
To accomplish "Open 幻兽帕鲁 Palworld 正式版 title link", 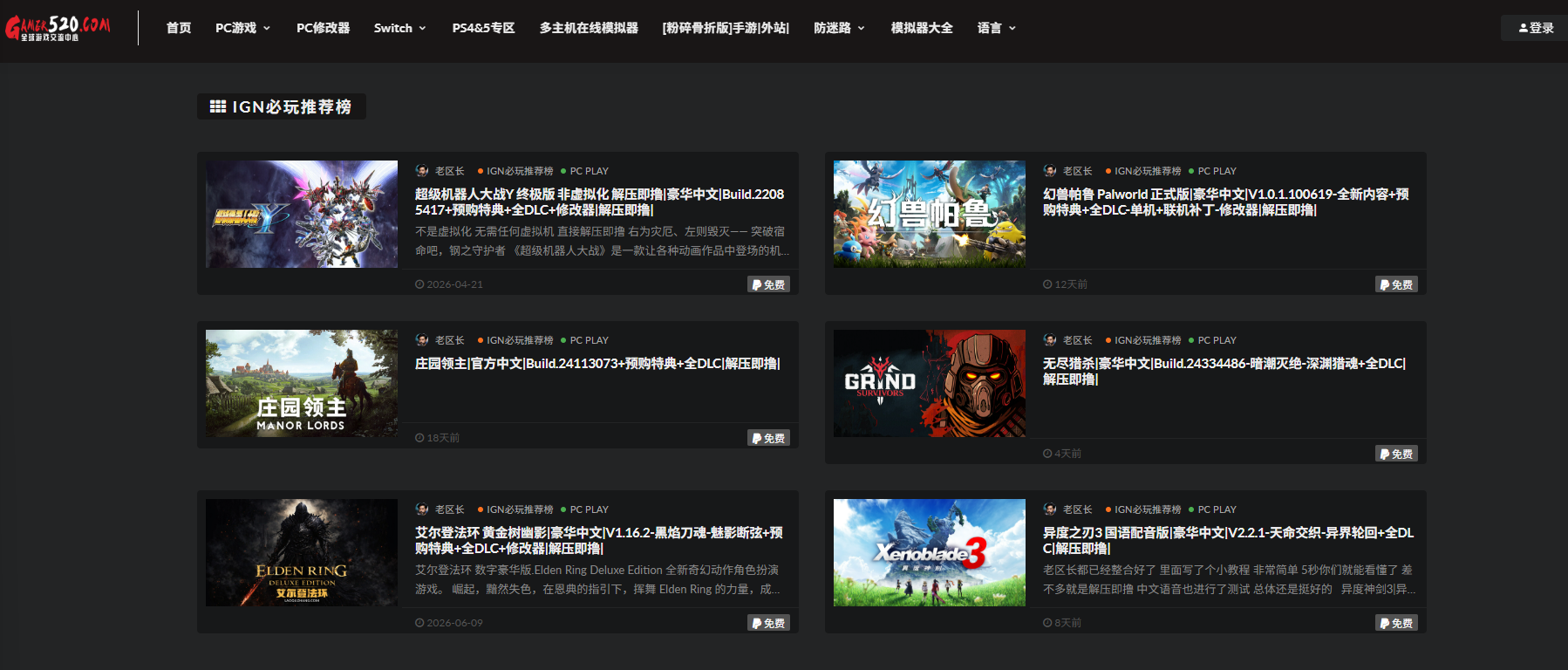I will click(1226, 202).
